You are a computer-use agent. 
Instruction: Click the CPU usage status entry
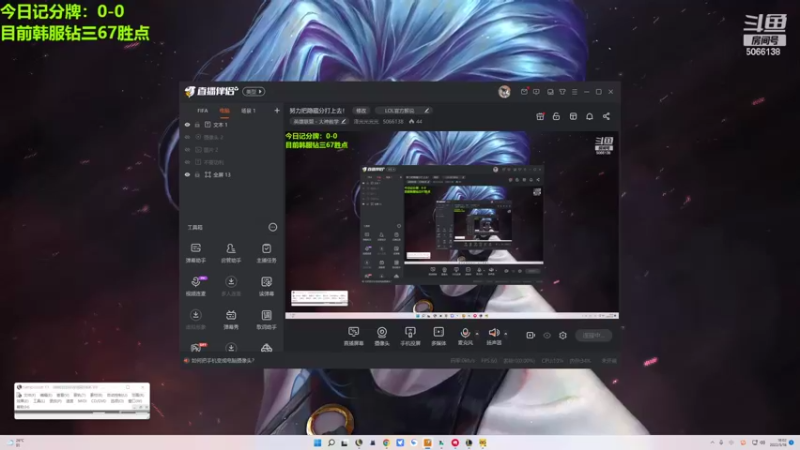point(552,361)
